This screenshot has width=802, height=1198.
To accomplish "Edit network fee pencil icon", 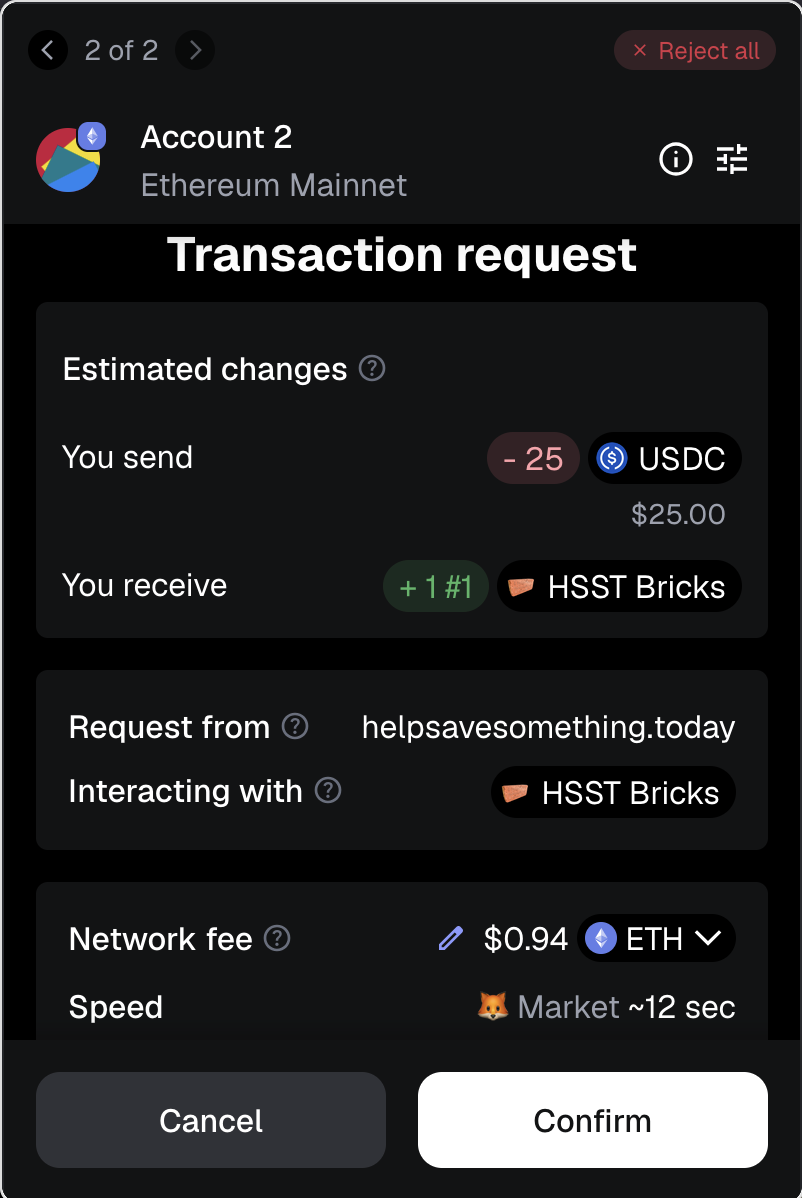I will [x=451, y=939].
